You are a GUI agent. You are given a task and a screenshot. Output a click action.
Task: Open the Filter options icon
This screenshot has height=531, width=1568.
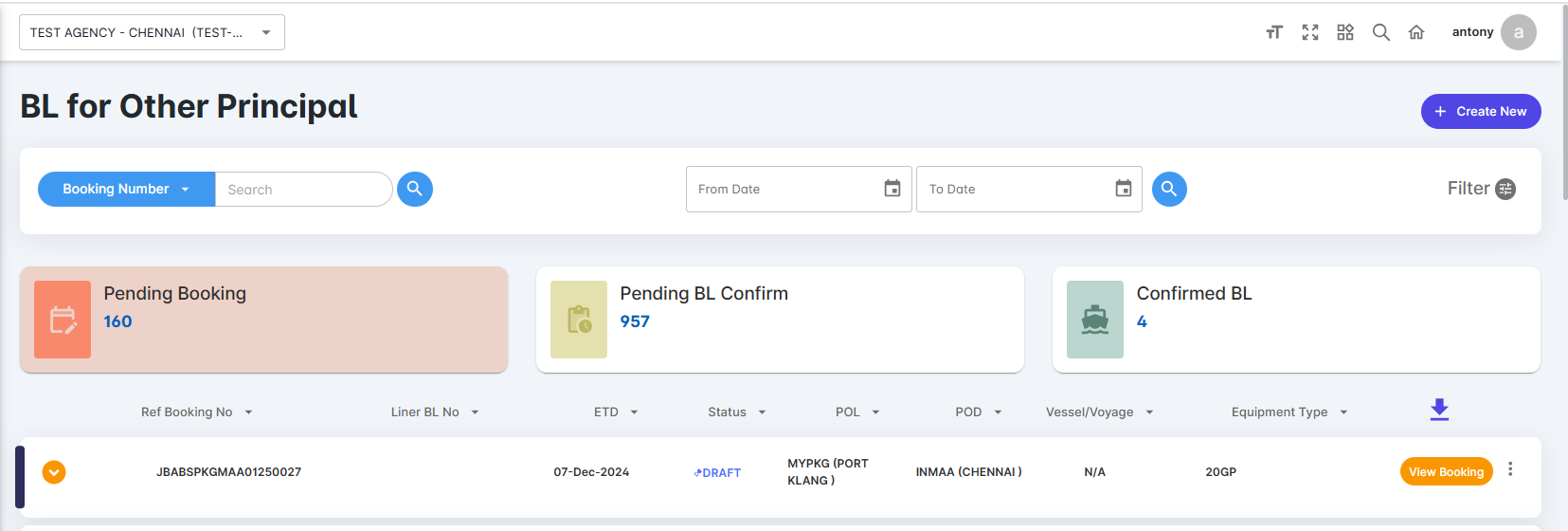(1505, 189)
